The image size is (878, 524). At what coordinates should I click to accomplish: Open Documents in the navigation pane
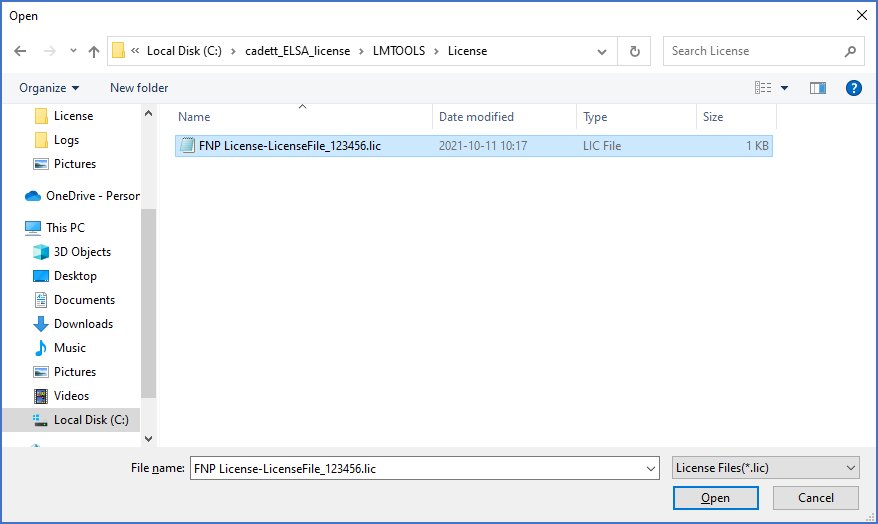coord(84,300)
